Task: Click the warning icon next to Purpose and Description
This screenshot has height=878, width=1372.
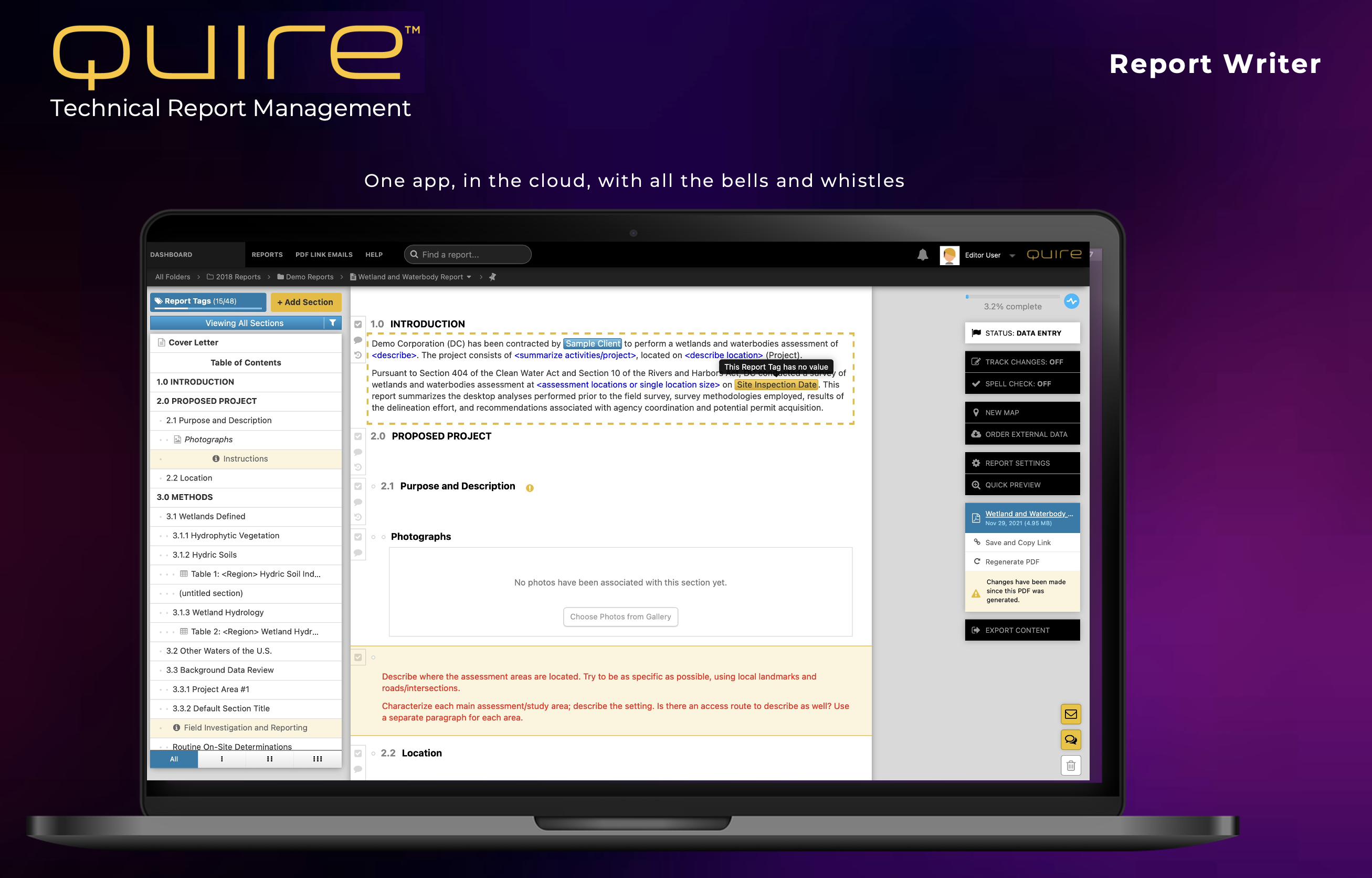Action: click(x=529, y=488)
